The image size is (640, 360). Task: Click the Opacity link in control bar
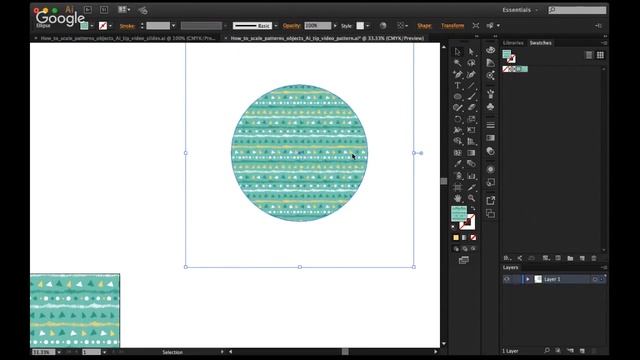[291, 26]
